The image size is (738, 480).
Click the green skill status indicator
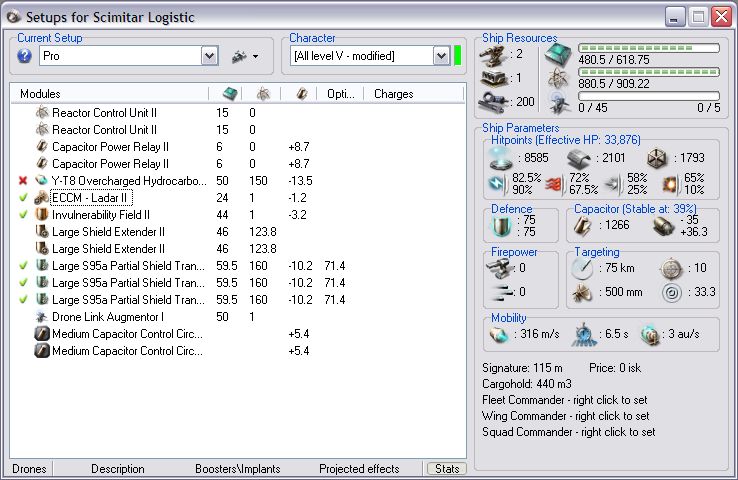(x=457, y=56)
